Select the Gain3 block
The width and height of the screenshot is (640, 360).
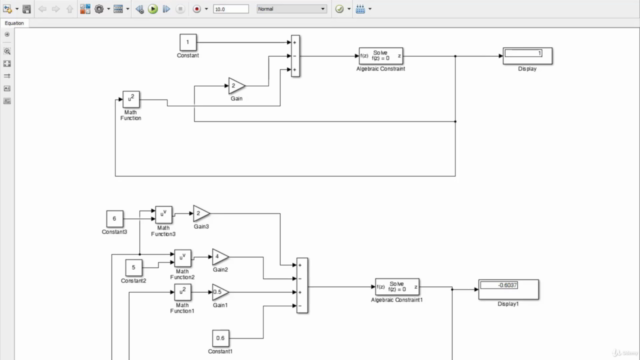click(x=201, y=213)
